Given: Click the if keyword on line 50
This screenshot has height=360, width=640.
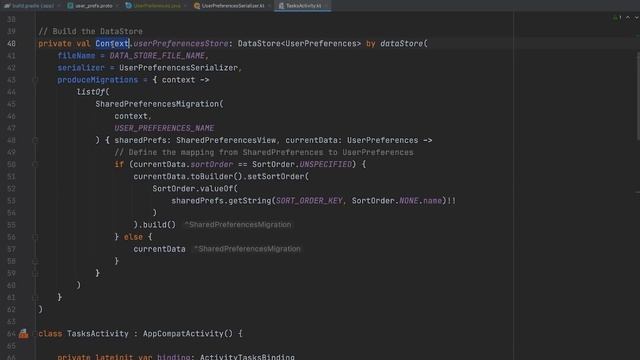Looking at the screenshot, I should pyautogui.click(x=119, y=164).
